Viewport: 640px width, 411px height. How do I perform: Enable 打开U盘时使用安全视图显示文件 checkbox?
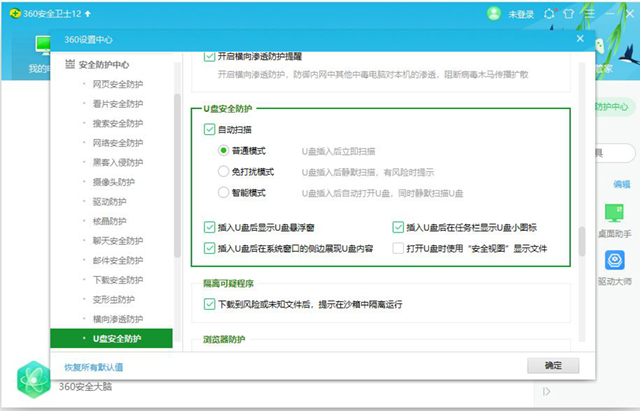point(398,248)
